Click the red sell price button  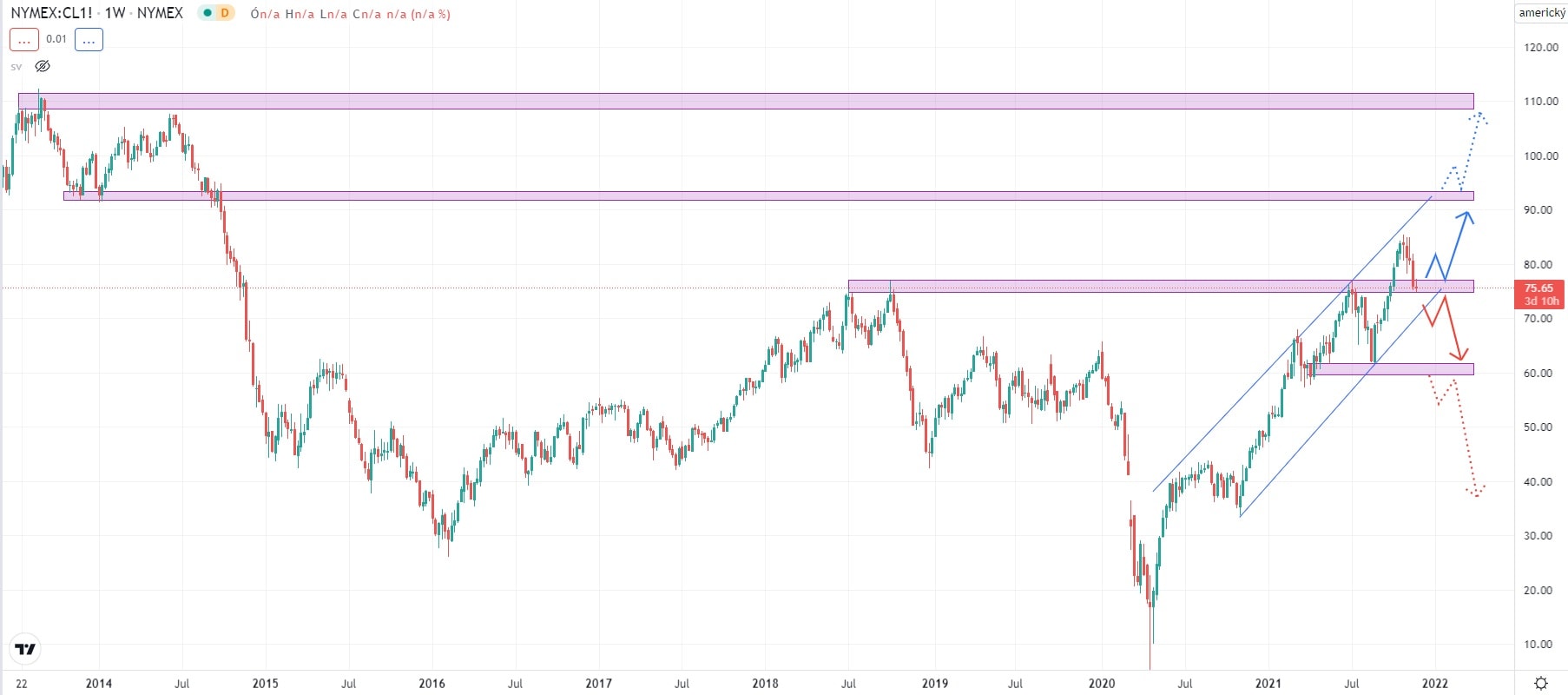(x=23, y=39)
